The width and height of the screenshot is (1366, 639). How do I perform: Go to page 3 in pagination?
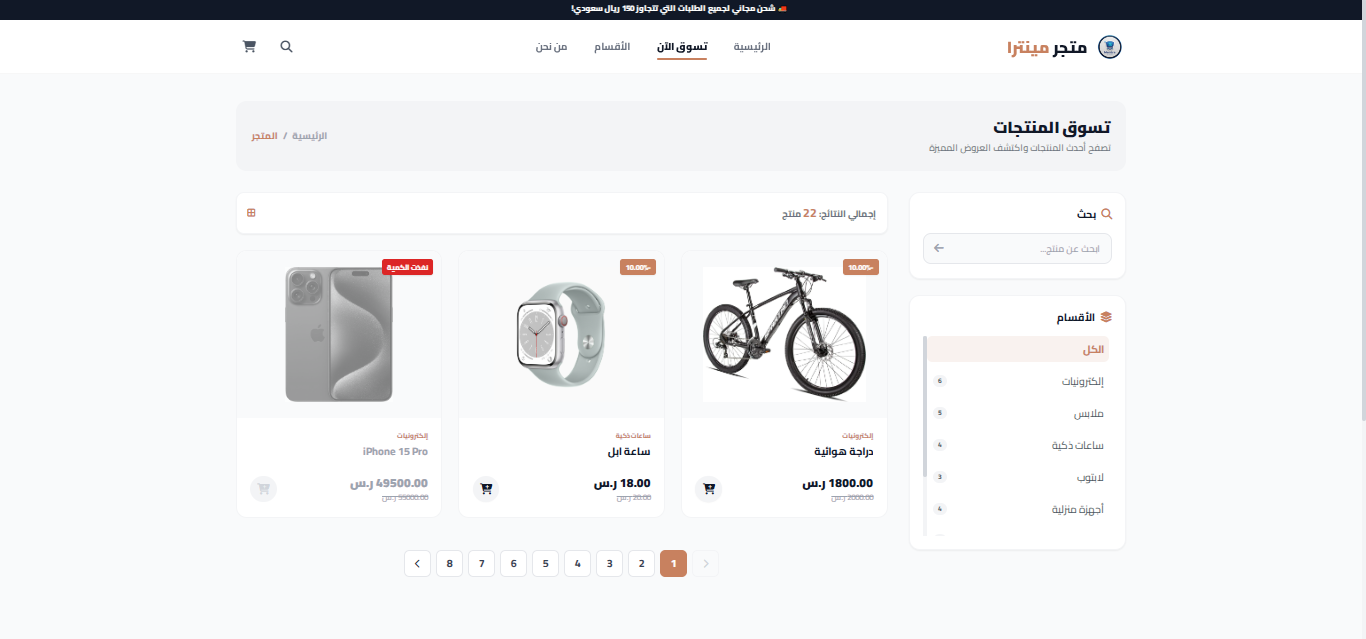click(x=610, y=564)
